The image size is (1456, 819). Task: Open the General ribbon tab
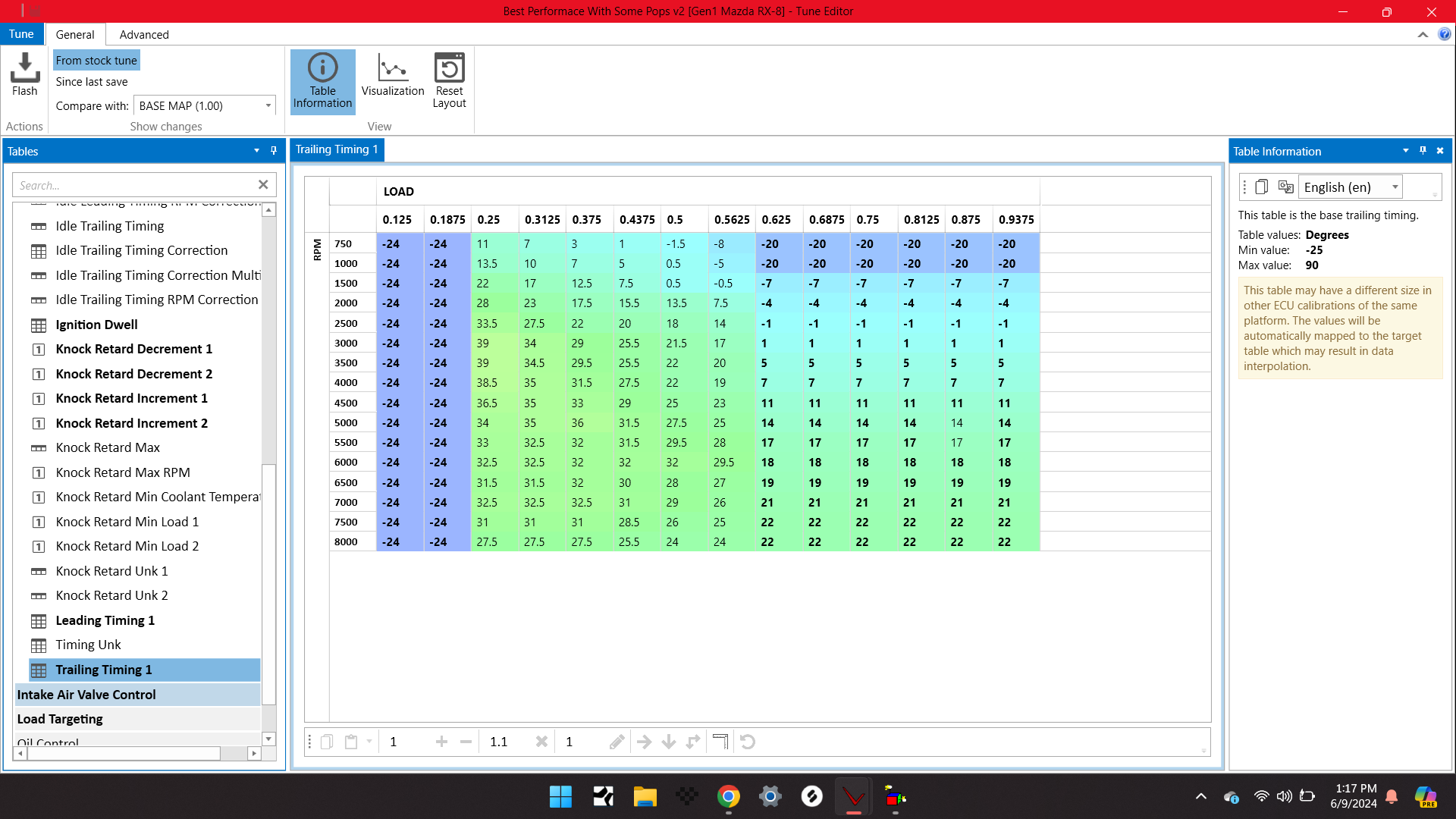75,35
